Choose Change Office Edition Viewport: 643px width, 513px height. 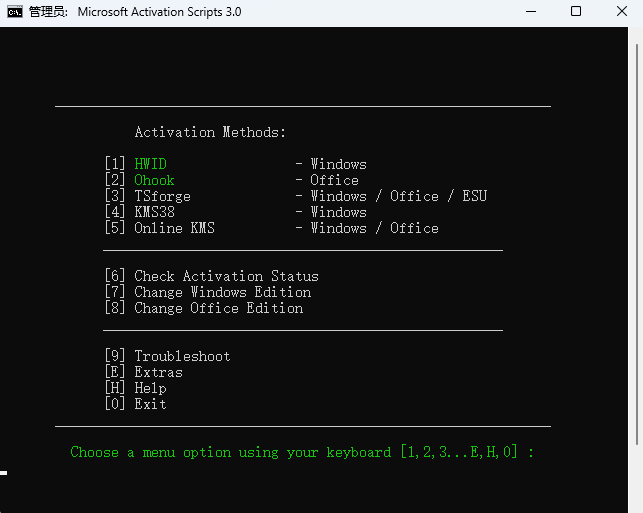coord(218,308)
